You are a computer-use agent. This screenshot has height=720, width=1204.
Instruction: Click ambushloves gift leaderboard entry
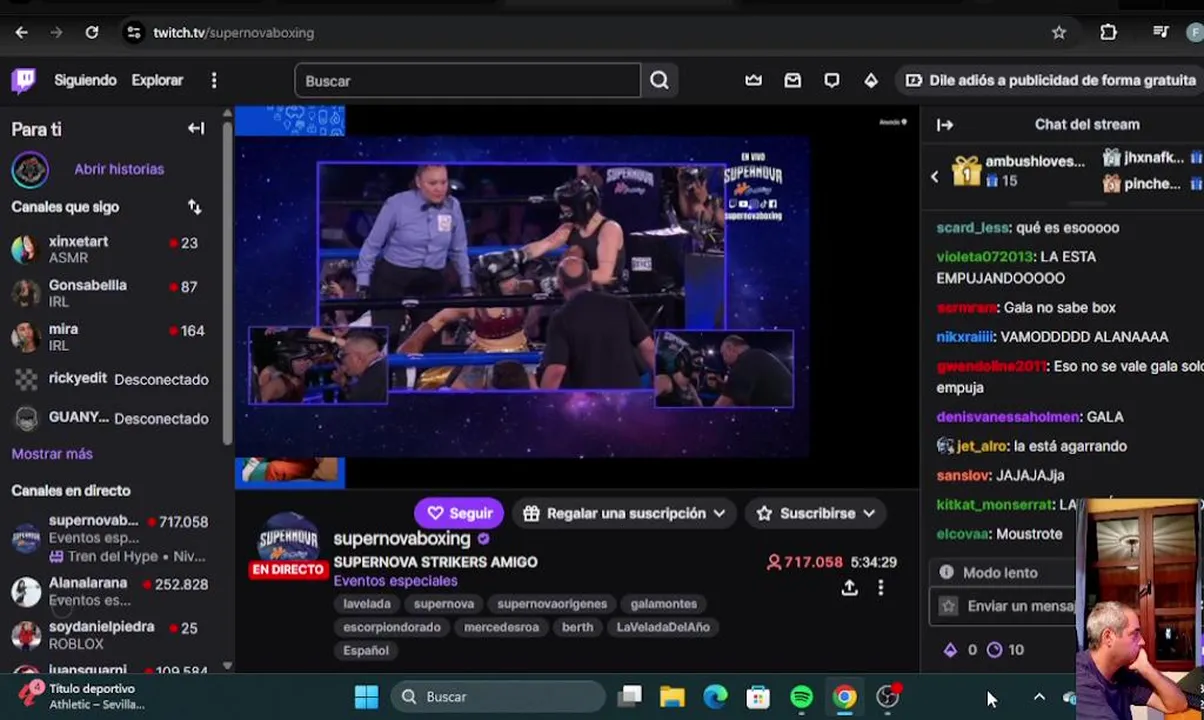point(1018,171)
